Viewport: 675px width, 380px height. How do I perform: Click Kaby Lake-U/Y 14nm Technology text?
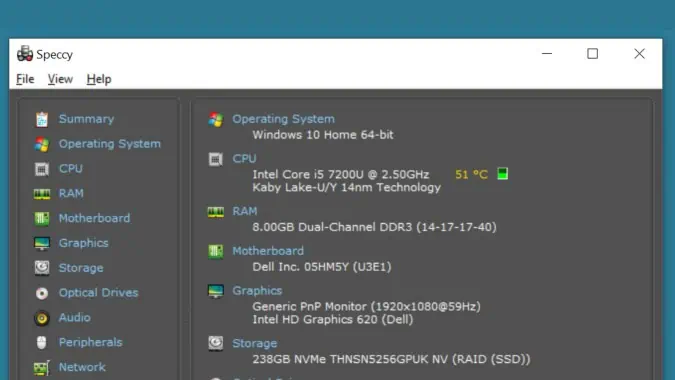pos(347,188)
